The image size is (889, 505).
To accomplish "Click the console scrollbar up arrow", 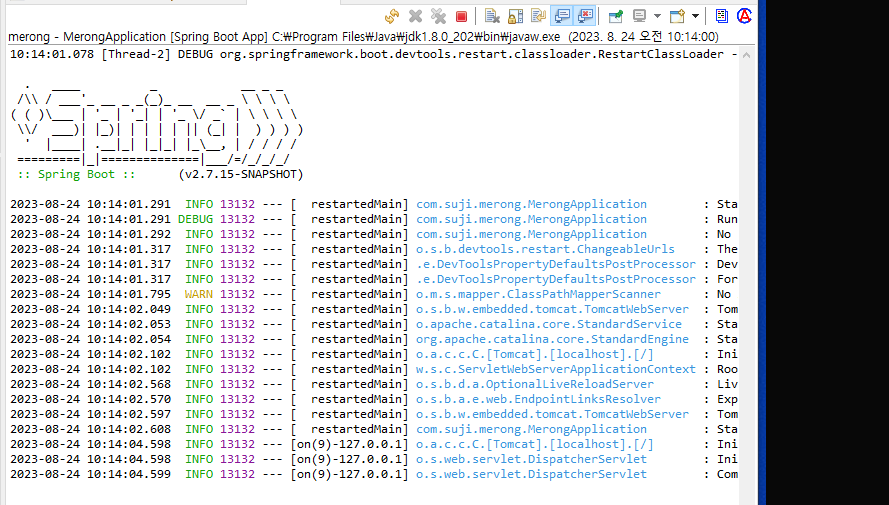I will (747, 55).
